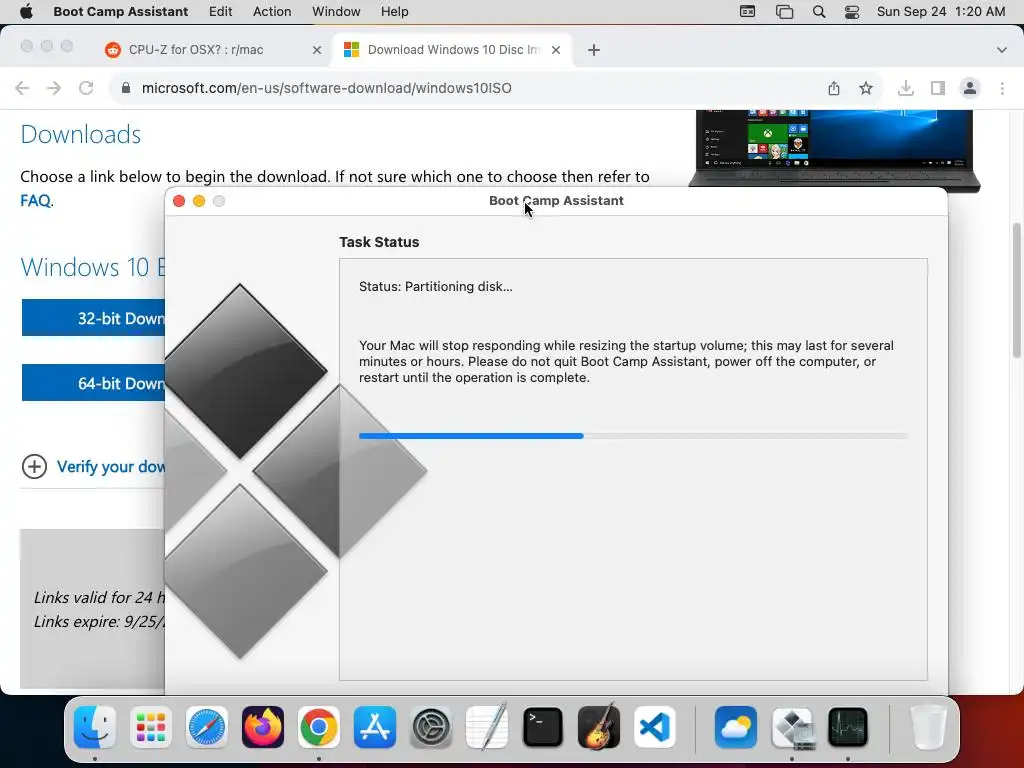Click the date and time in menu bar
The height and width of the screenshot is (768, 1024).
coord(940,12)
